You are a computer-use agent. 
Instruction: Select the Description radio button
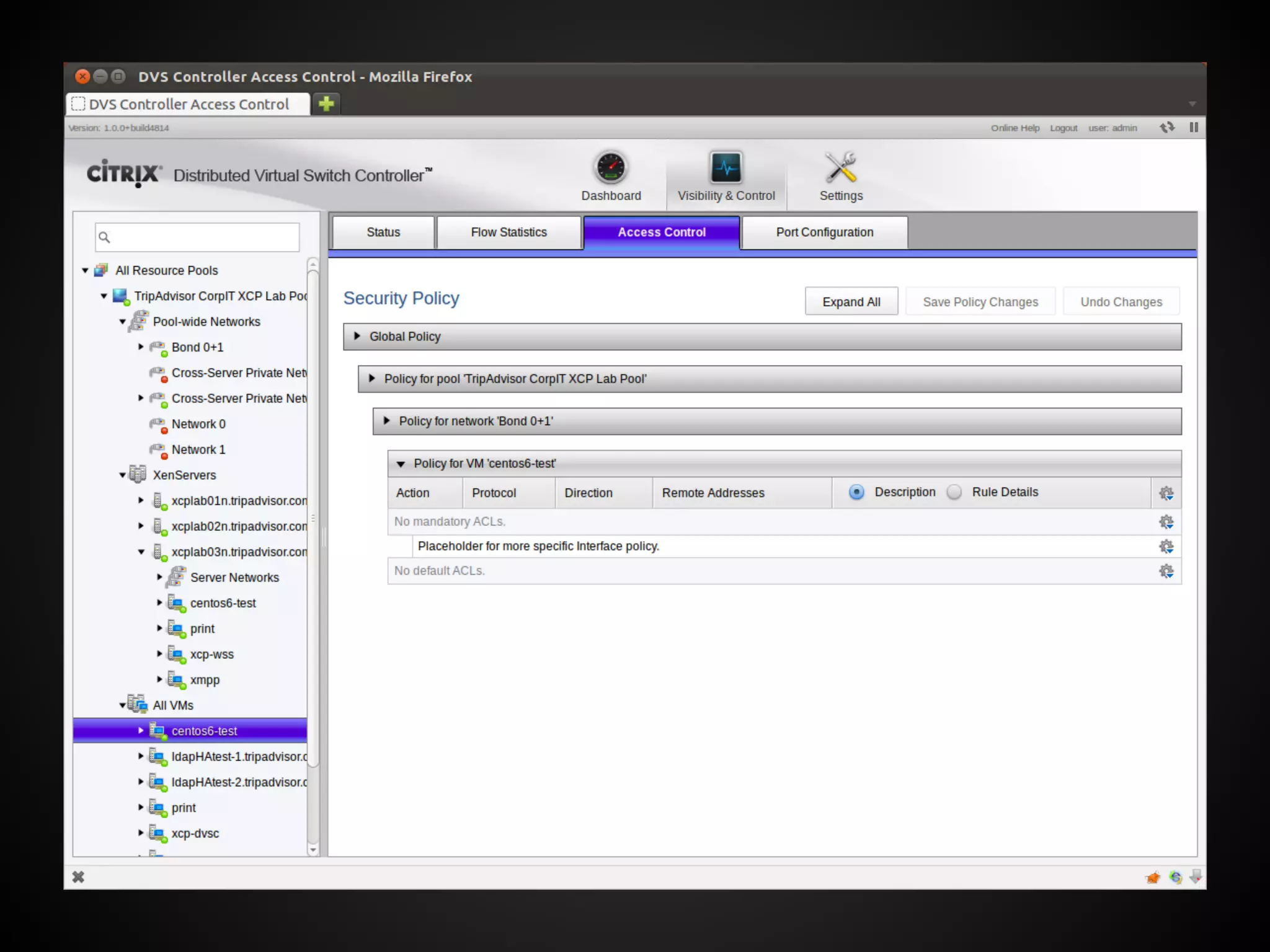point(856,492)
